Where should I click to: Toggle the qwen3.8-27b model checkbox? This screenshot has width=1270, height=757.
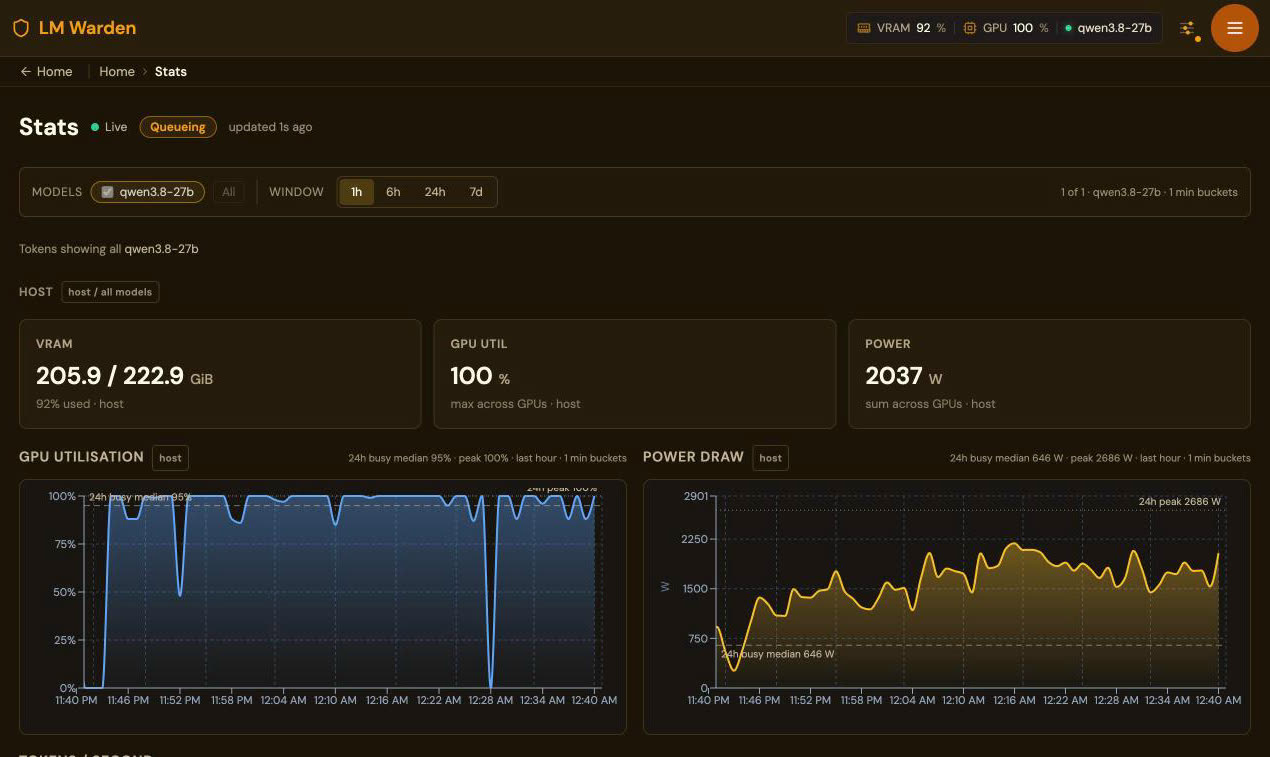pos(107,192)
